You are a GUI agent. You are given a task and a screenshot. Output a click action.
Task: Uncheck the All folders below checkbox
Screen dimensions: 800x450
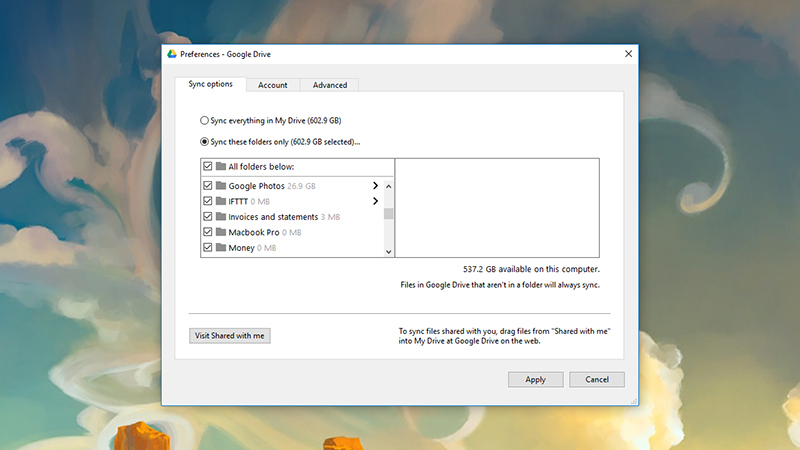(208, 166)
